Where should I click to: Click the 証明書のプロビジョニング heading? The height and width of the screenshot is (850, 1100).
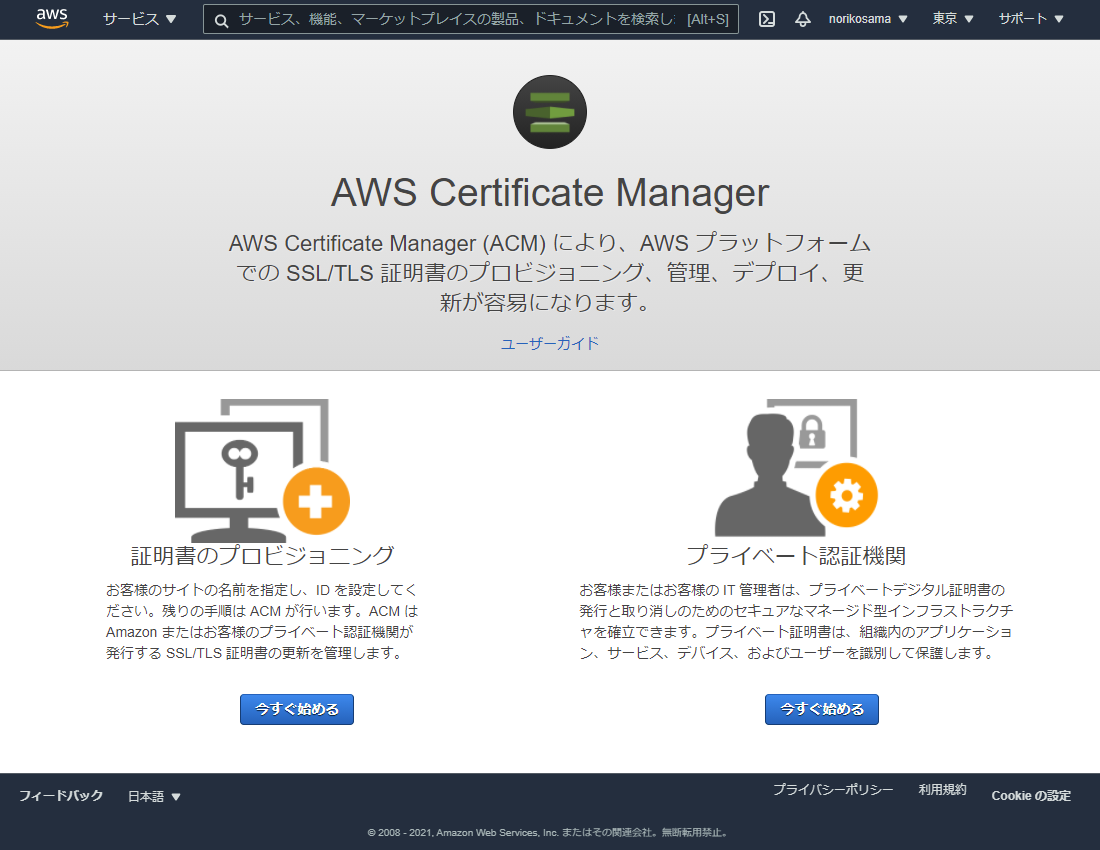pos(262,555)
